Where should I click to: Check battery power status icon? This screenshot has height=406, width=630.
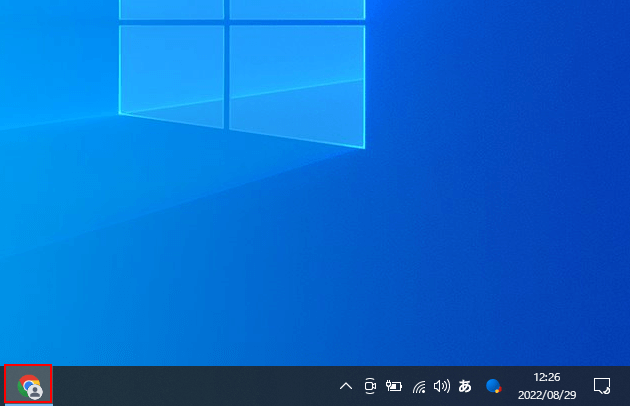(394, 386)
